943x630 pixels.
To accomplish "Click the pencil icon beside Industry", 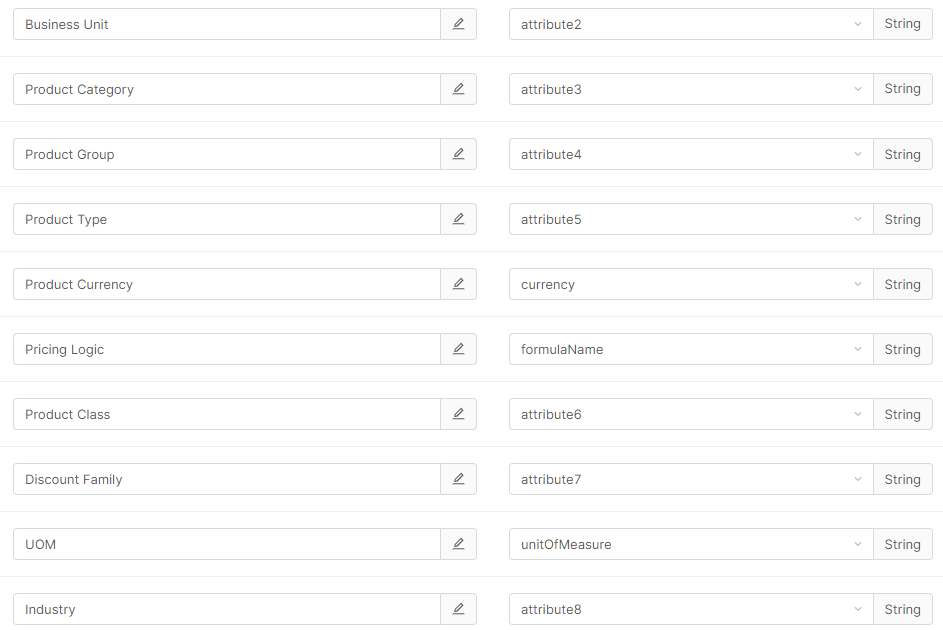I will coord(458,609).
